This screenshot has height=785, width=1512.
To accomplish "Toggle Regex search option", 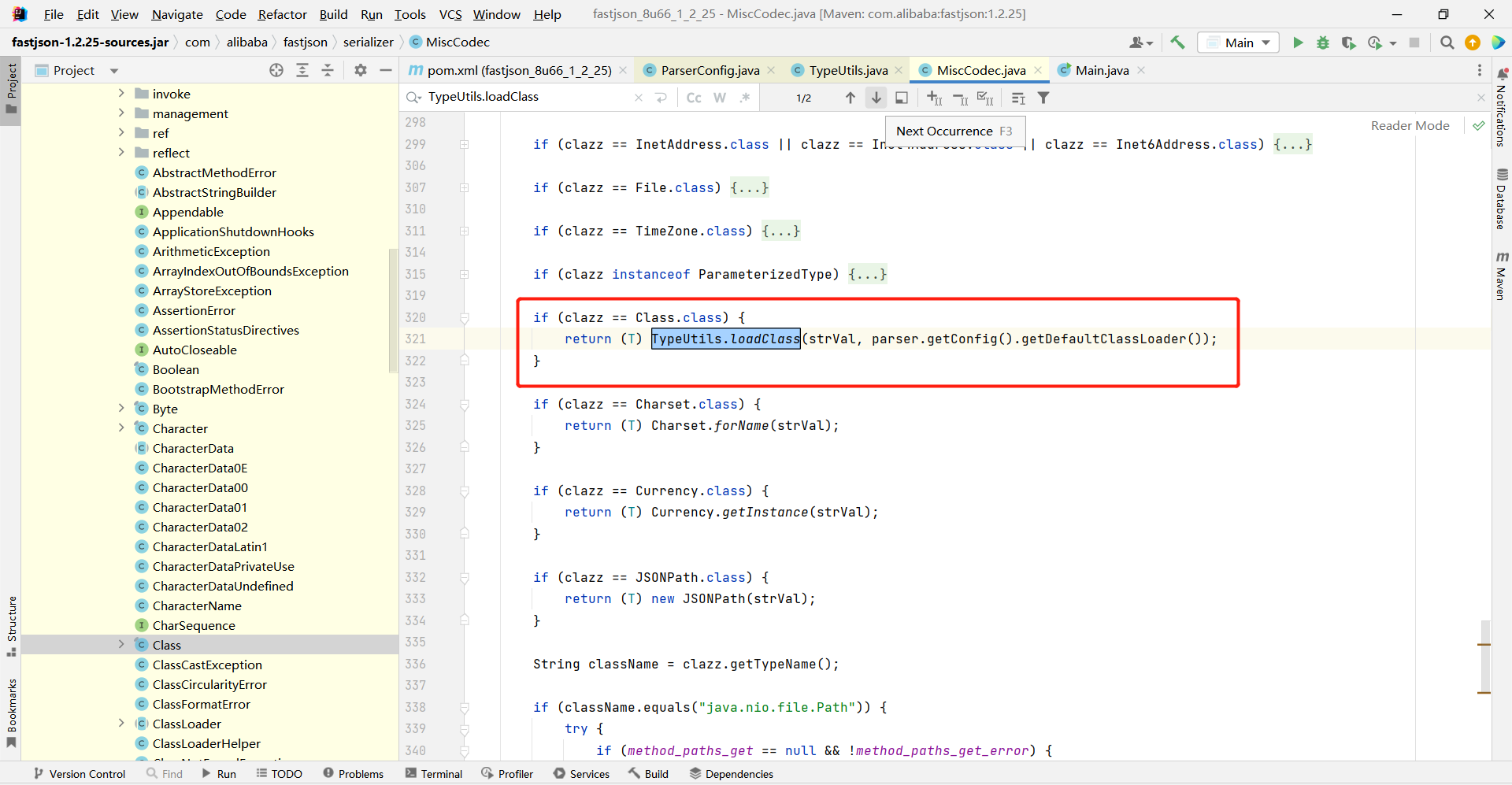I will [x=745, y=98].
